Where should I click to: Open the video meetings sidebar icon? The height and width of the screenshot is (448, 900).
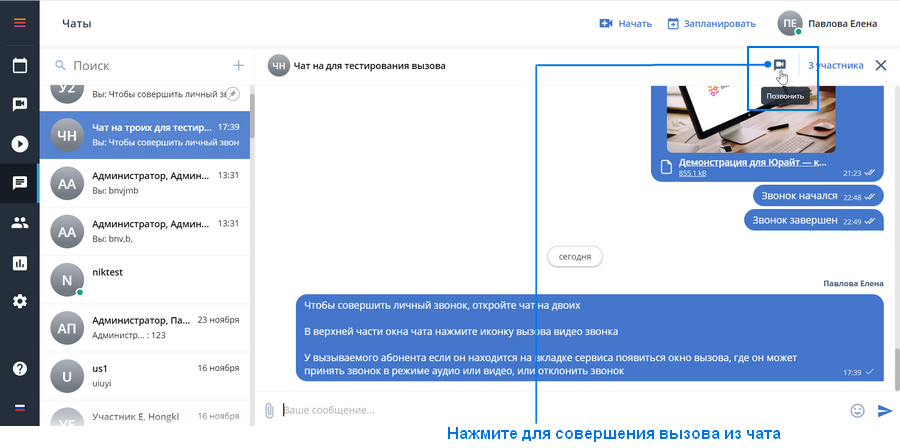point(20,104)
